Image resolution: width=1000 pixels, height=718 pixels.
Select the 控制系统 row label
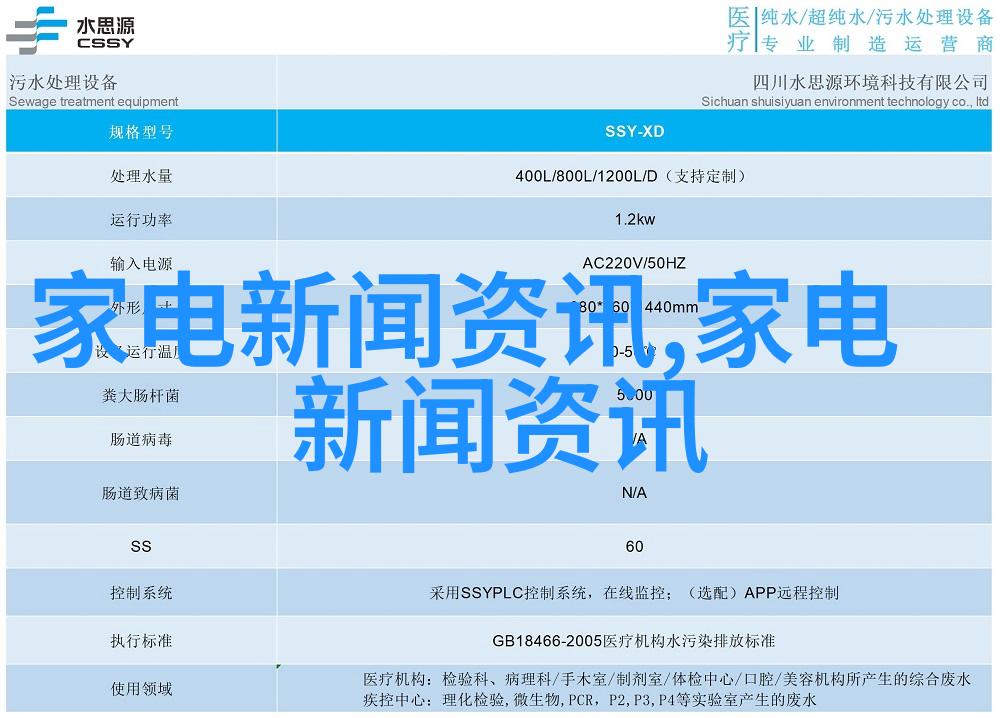pos(141,593)
